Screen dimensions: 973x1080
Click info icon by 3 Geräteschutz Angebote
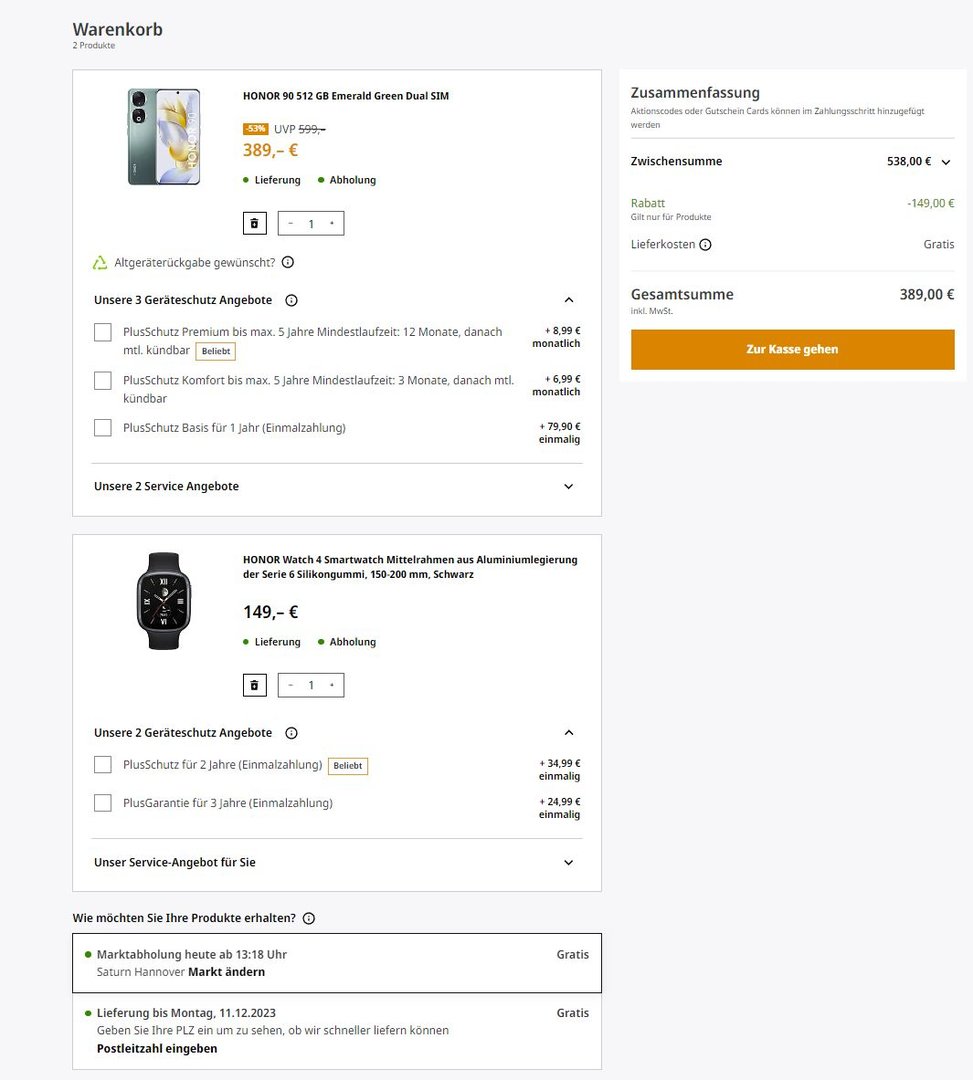[291, 300]
